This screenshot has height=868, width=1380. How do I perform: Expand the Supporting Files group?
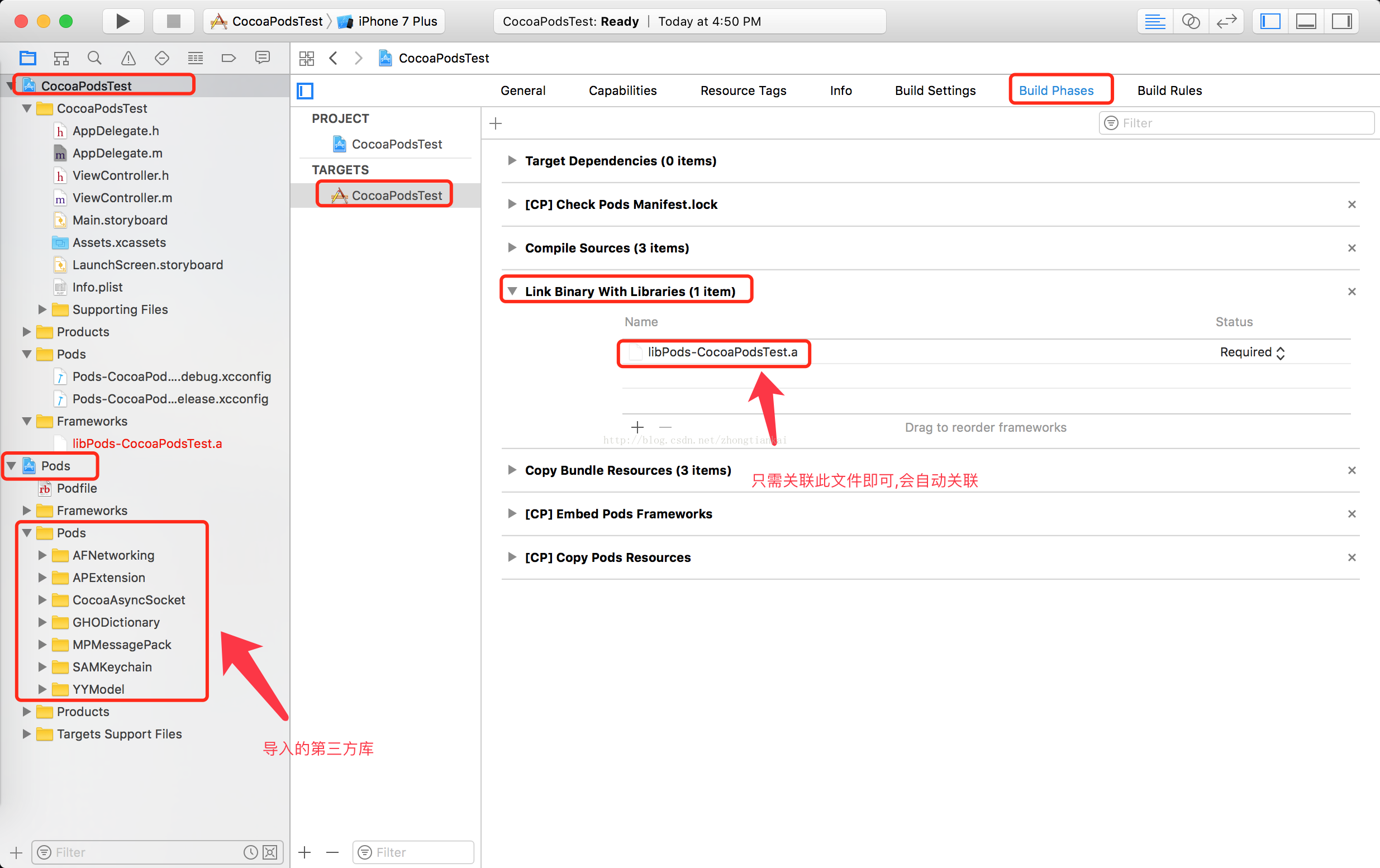42,309
